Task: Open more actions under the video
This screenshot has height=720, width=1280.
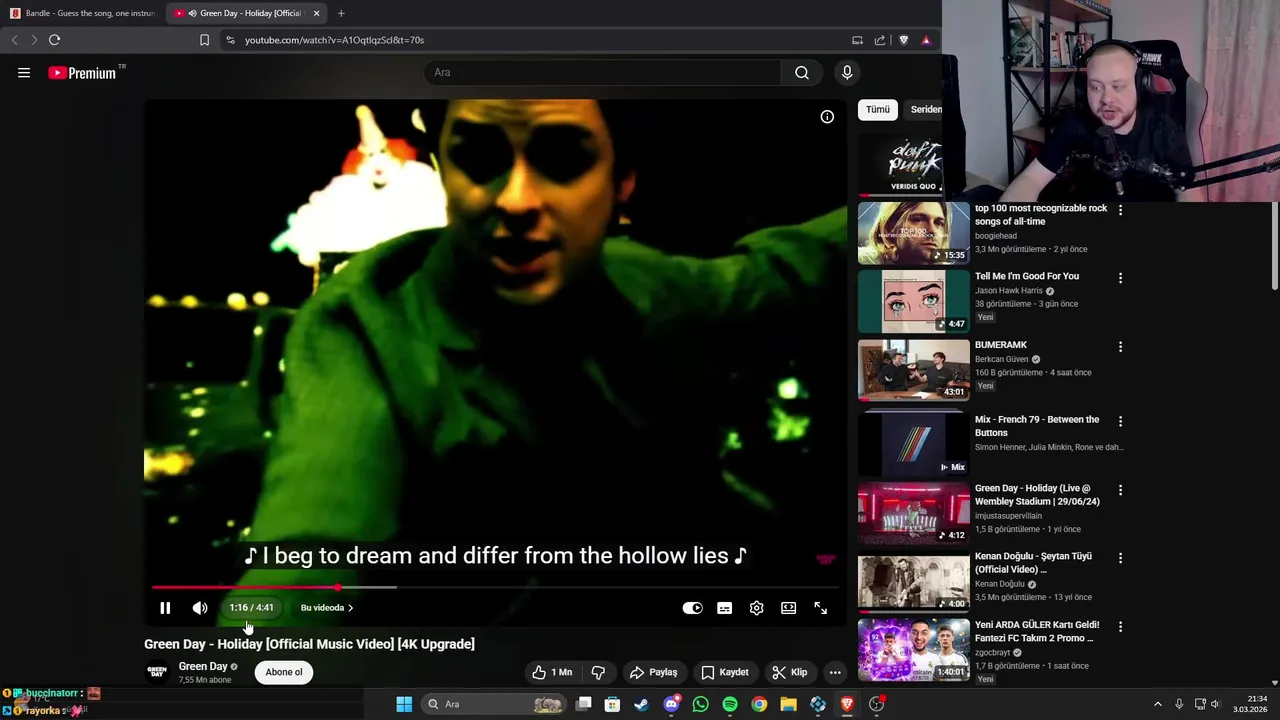Action: click(x=835, y=672)
